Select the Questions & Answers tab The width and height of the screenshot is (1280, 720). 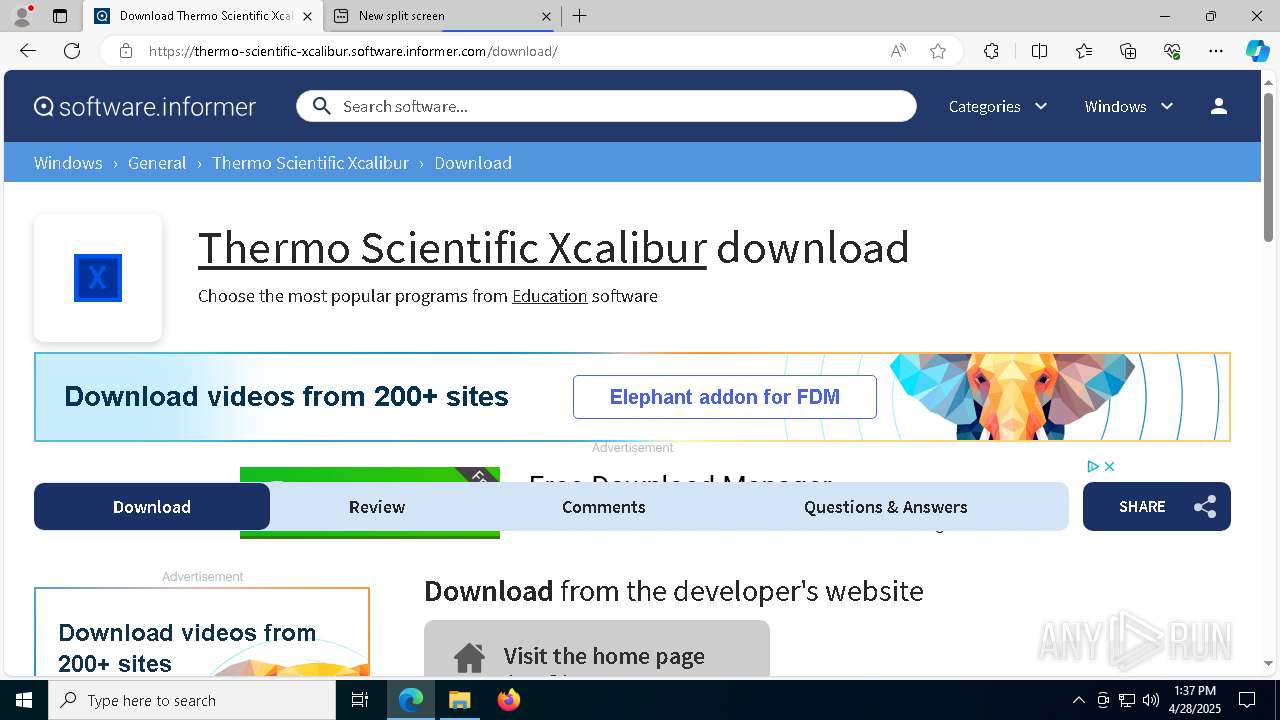click(x=886, y=507)
